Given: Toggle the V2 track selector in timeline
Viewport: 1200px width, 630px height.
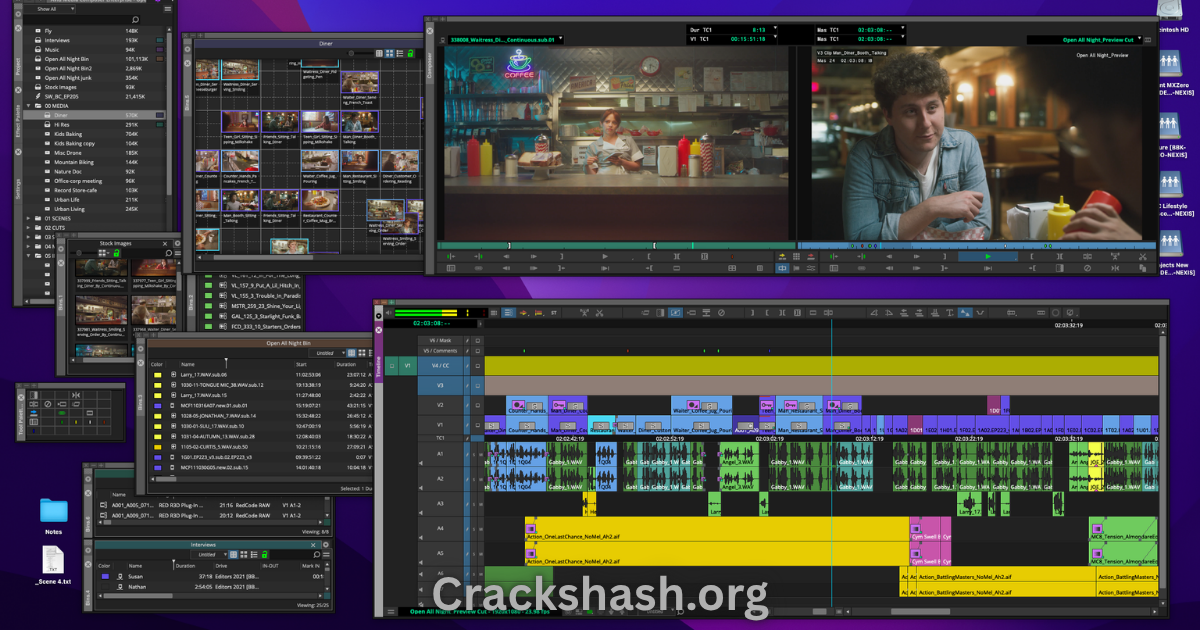Looking at the screenshot, I should [441, 405].
